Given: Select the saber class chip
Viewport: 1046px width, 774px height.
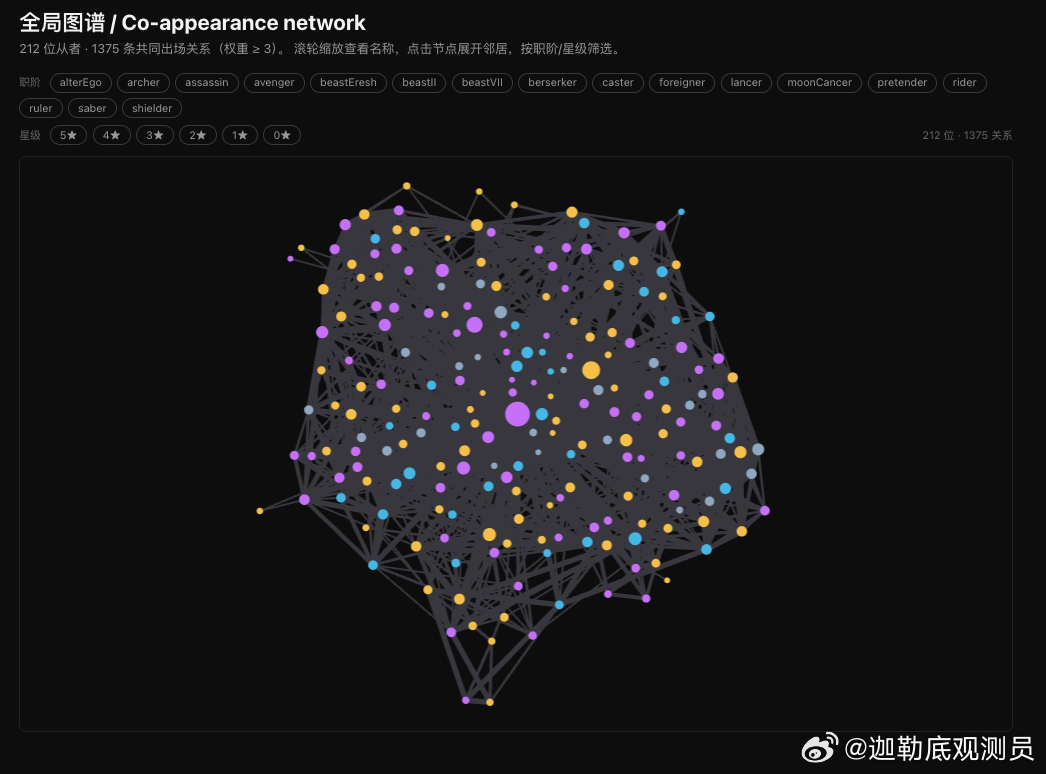Looking at the screenshot, I should pos(92,108).
